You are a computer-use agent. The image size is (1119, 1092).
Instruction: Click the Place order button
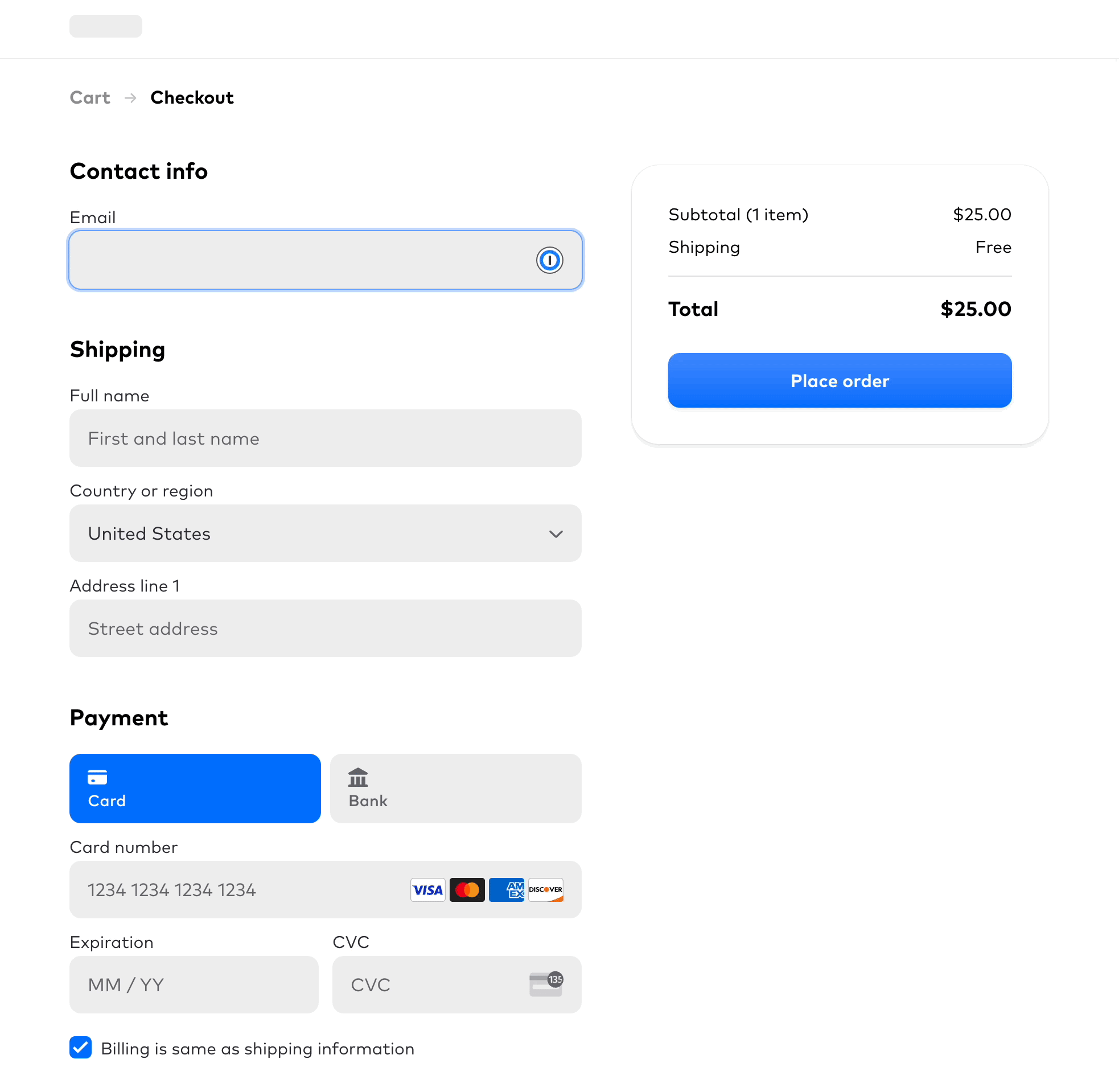(840, 380)
